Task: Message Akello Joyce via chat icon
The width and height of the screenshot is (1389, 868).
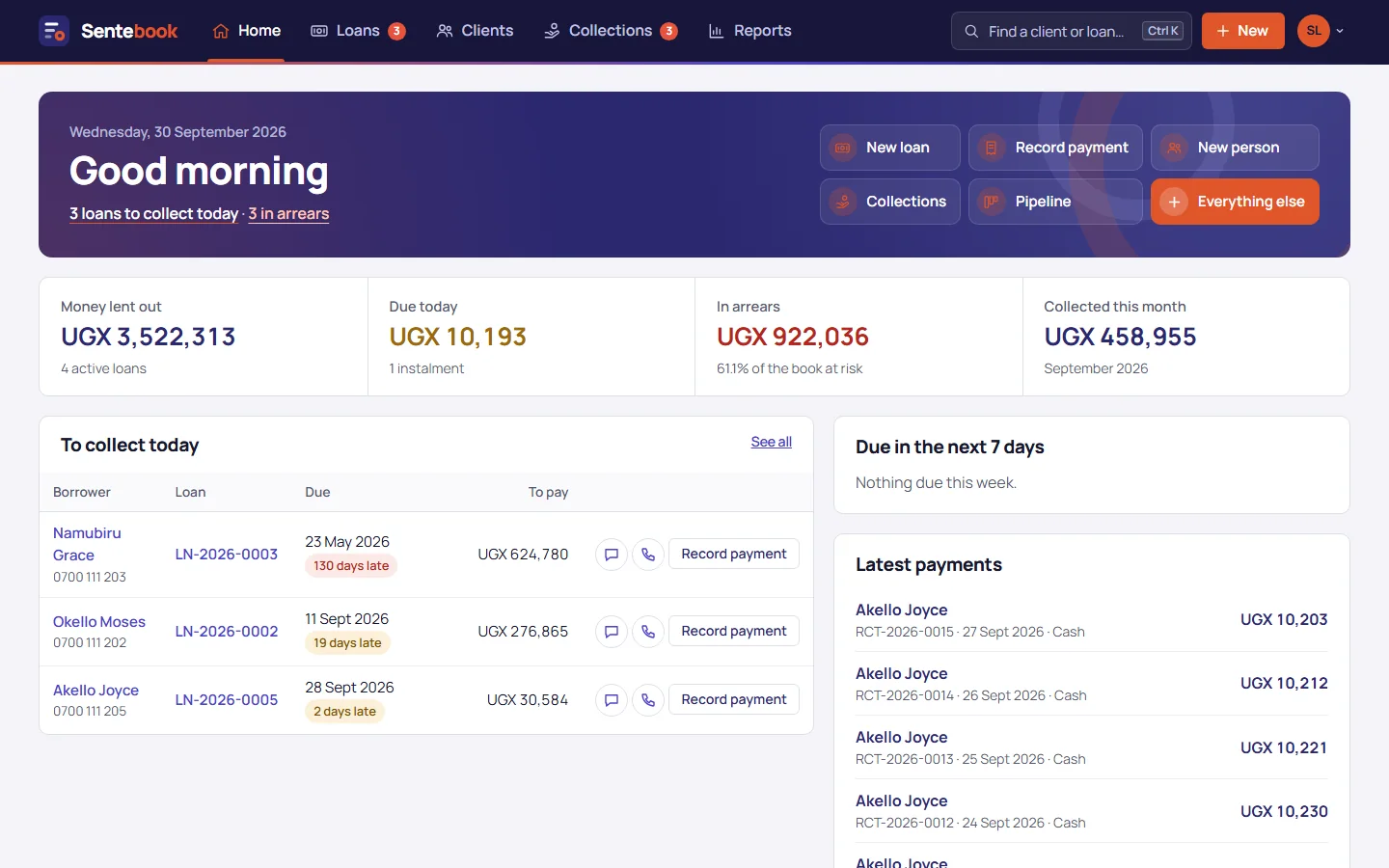Action: point(612,700)
